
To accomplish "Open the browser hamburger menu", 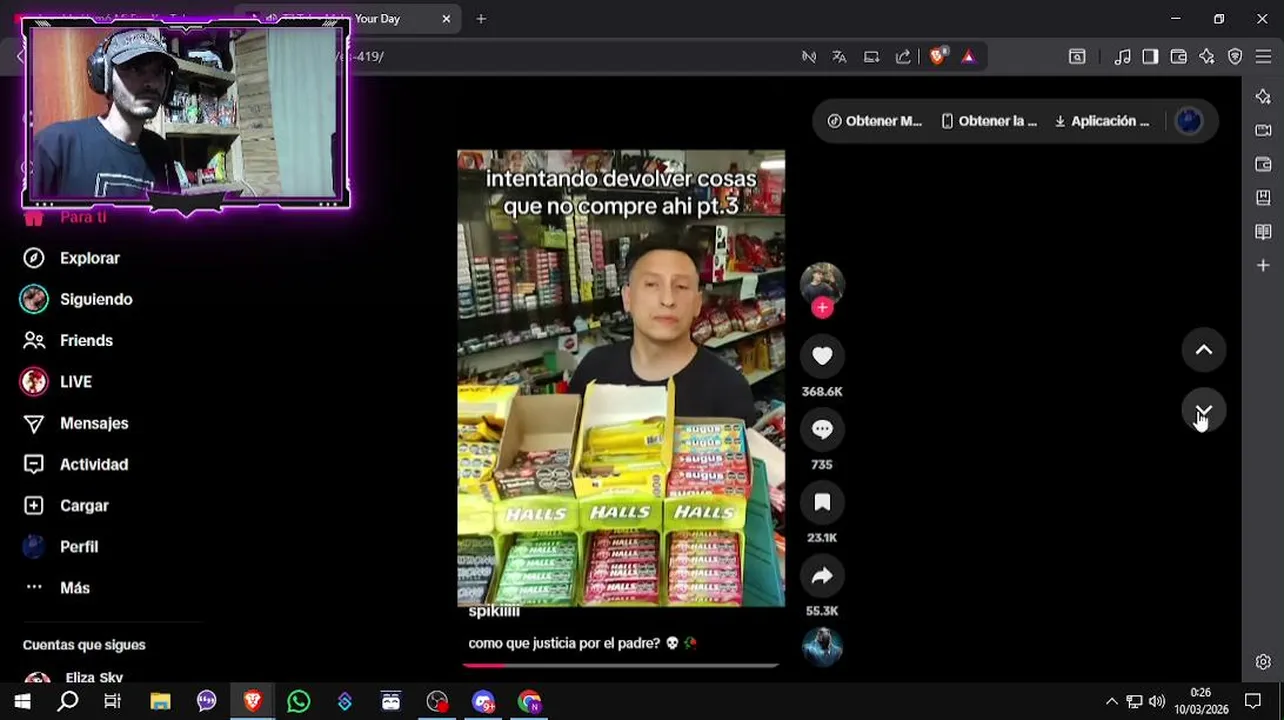I will (x=1264, y=57).
